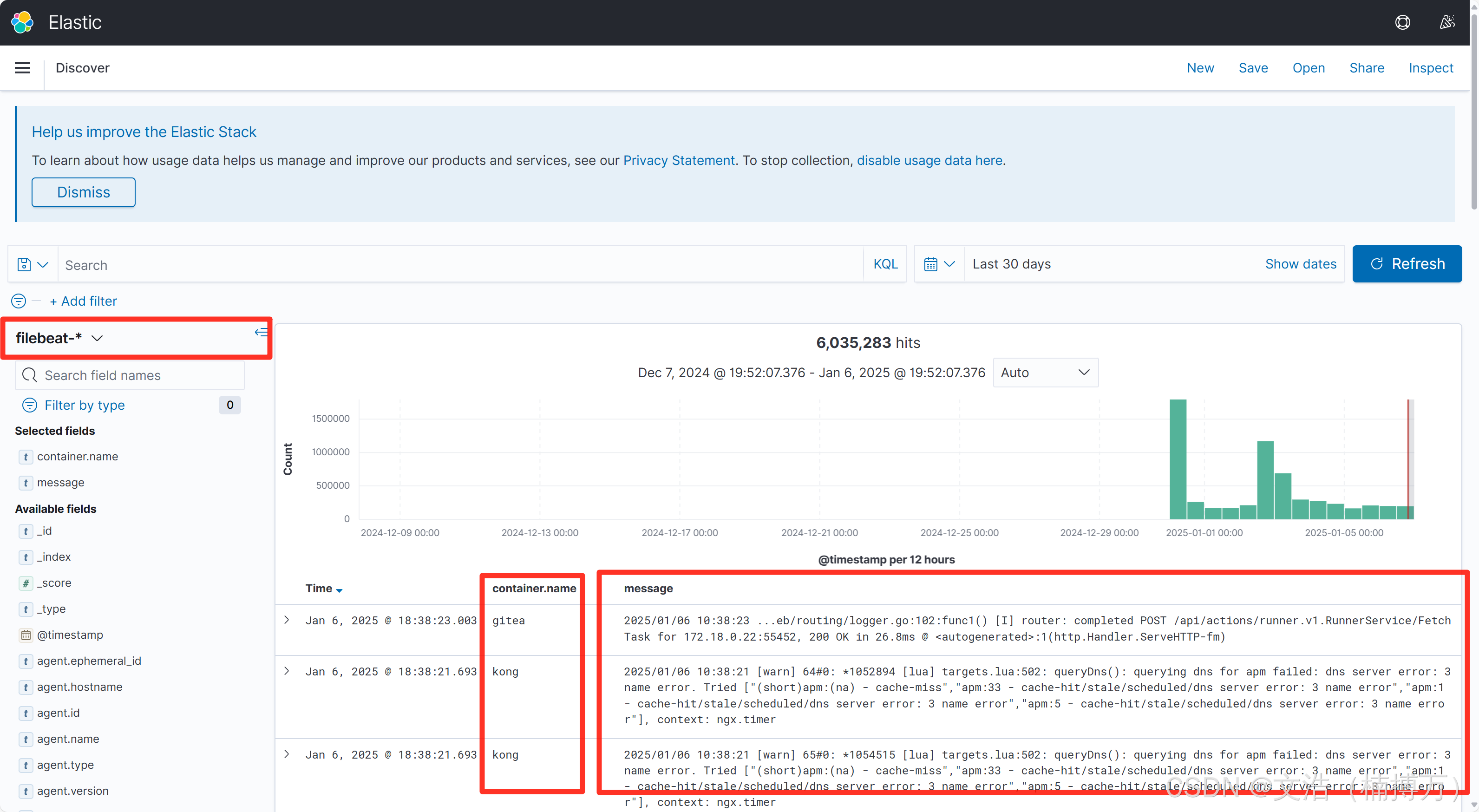1479x812 pixels.
Task: Open saved query menu icon
Action: [x=33, y=265]
